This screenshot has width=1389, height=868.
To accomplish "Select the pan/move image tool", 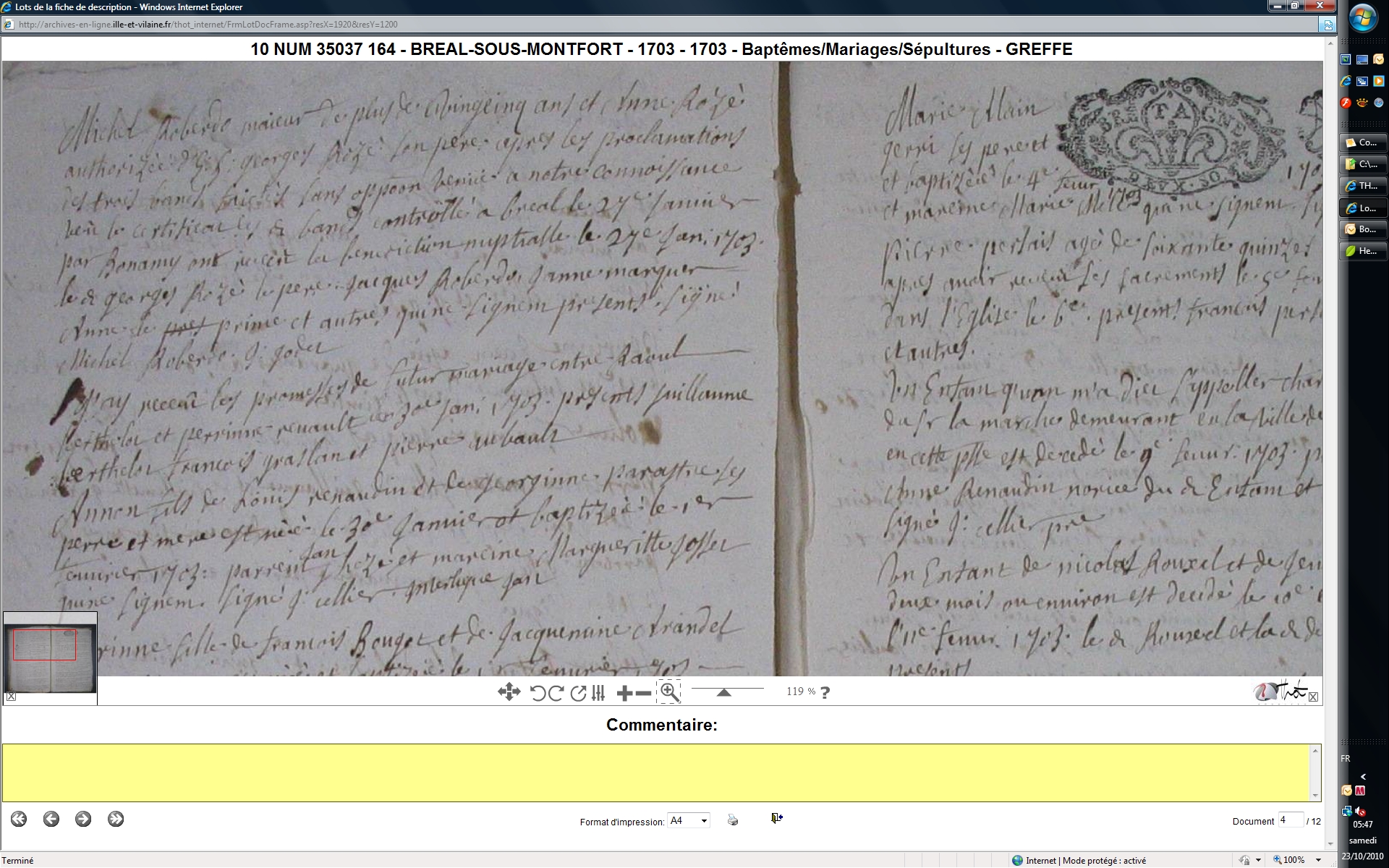I will click(x=509, y=692).
